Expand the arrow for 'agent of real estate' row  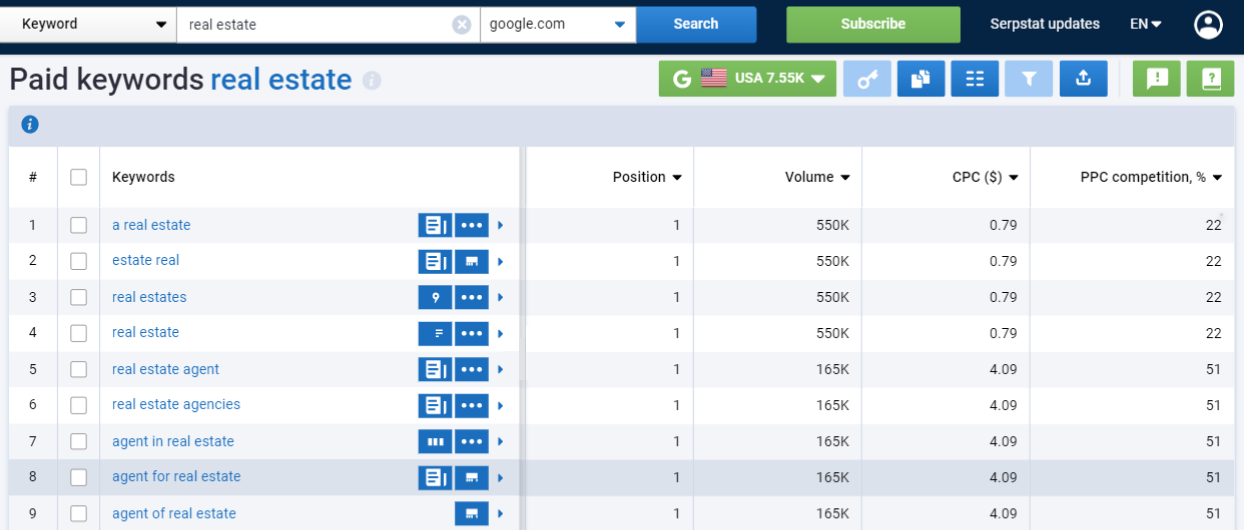500,513
